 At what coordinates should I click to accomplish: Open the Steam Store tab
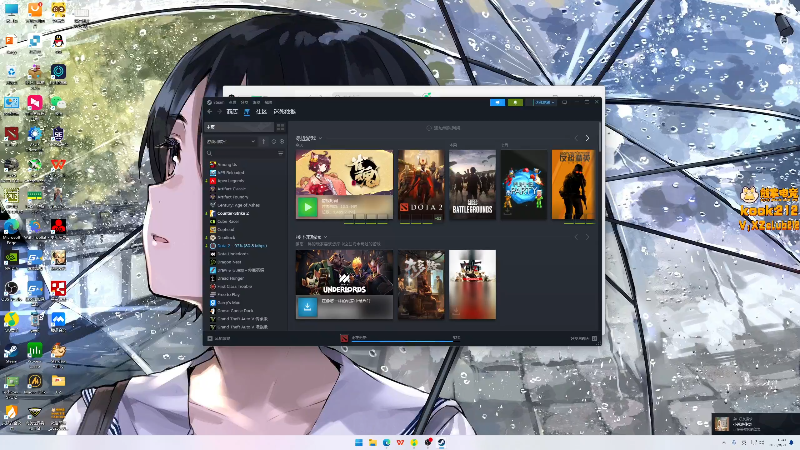[x=232, y=111]
